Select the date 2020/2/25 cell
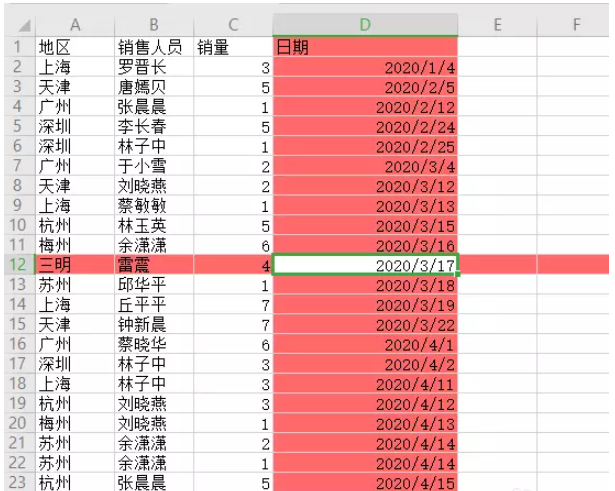The image size is (615, 491). click(365, 146)
